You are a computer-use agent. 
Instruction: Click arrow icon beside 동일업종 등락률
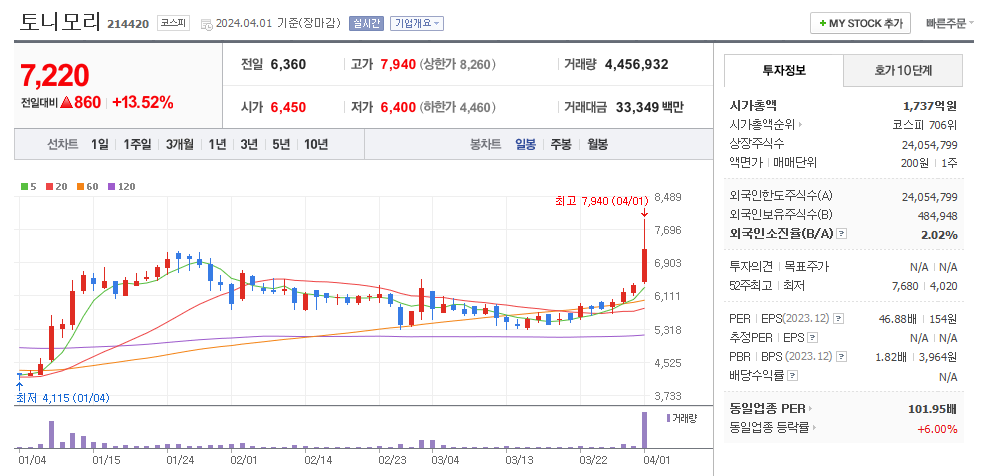[814, 428]
